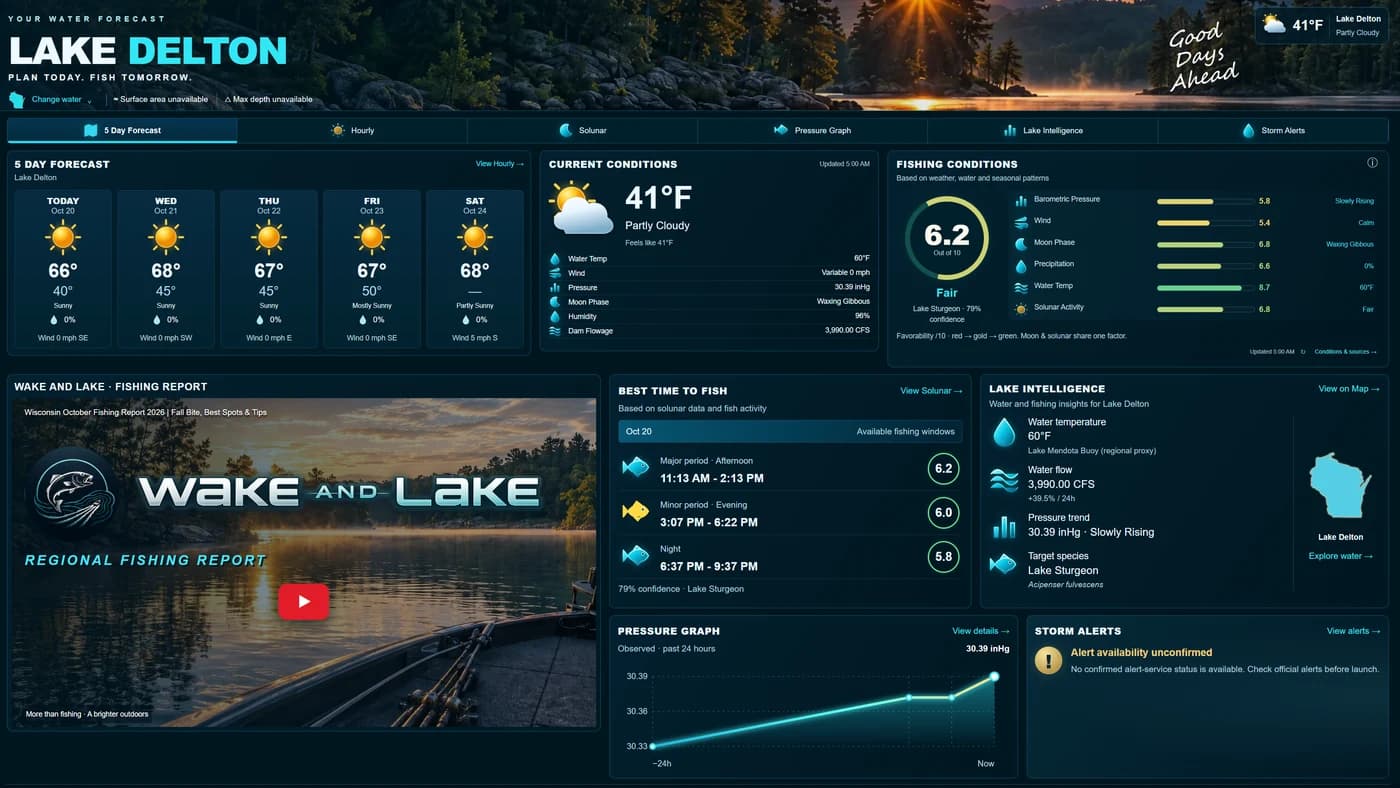The image size is (1400, 788).
Task: Click the Water temperature droplet icon in Lake Intelligence
Action: [1003, 432]
